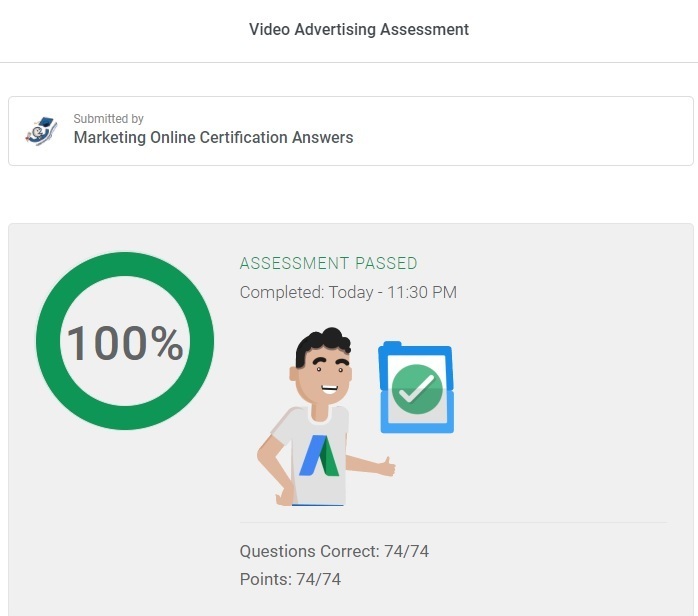Viewport: 698px width, 616px height.
Task: Click the thumbs-up character illustration
Action: 326,417
